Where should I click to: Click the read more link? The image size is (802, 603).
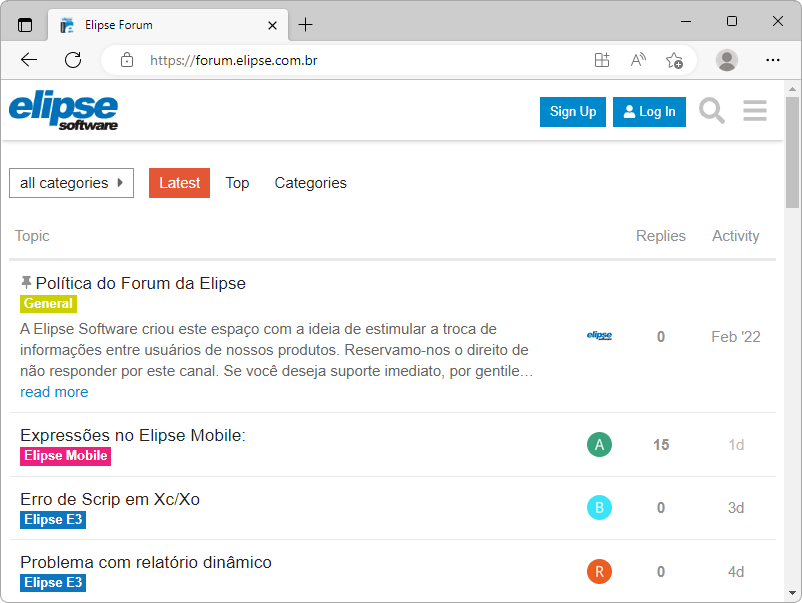pos(54,391)
